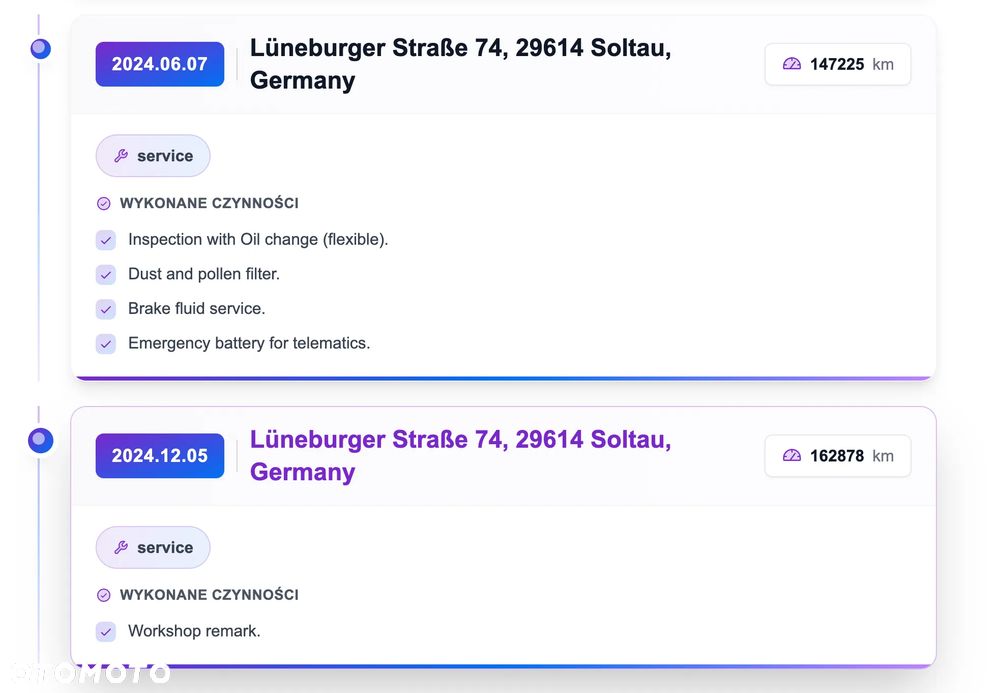
Task: Click the wrench icon in the first service tag
Action: 121,156
